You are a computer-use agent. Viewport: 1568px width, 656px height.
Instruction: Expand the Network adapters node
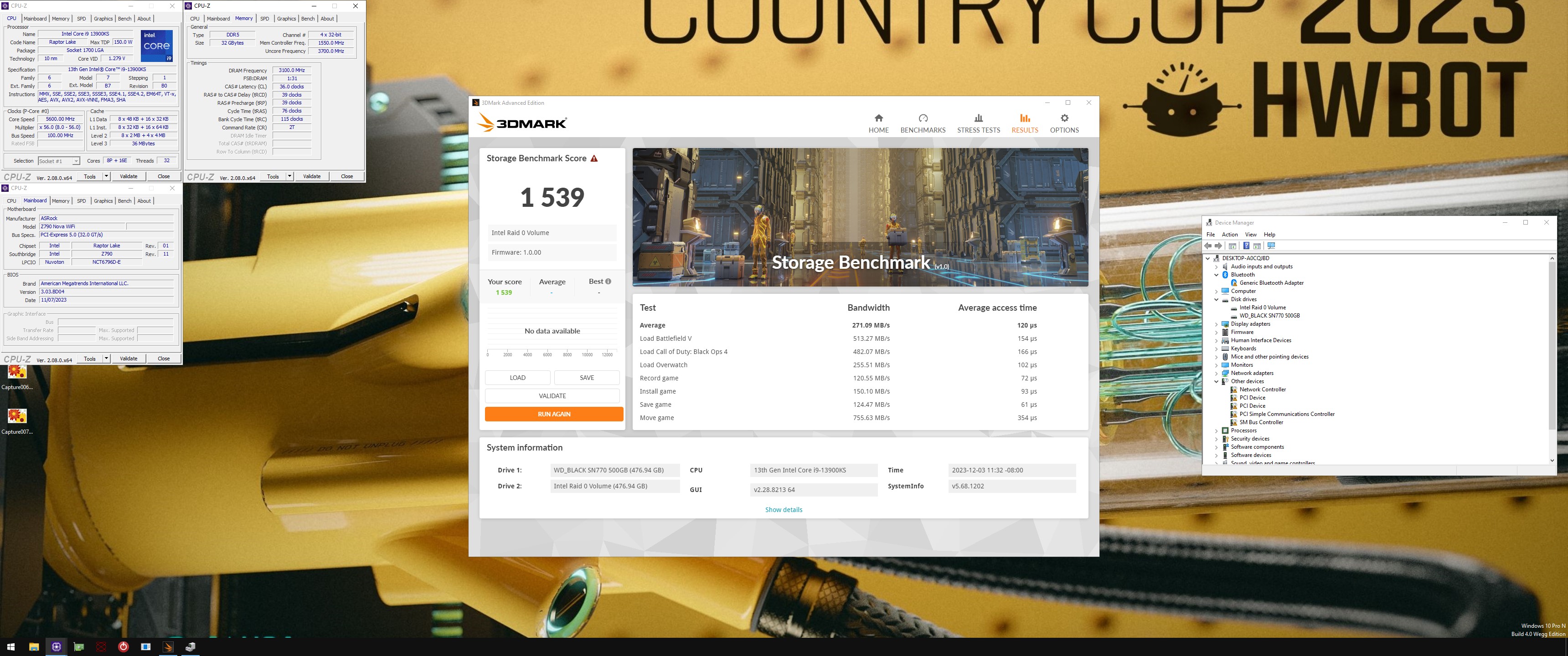[x=1216, y=374]
